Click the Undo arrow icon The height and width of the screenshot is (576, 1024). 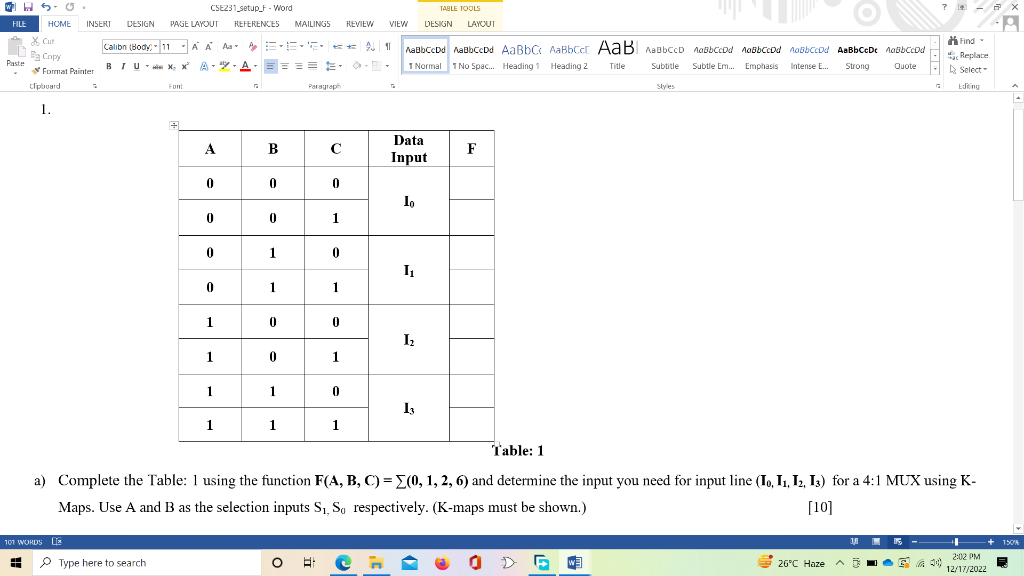pyautogui.click(x=46, y=7)
